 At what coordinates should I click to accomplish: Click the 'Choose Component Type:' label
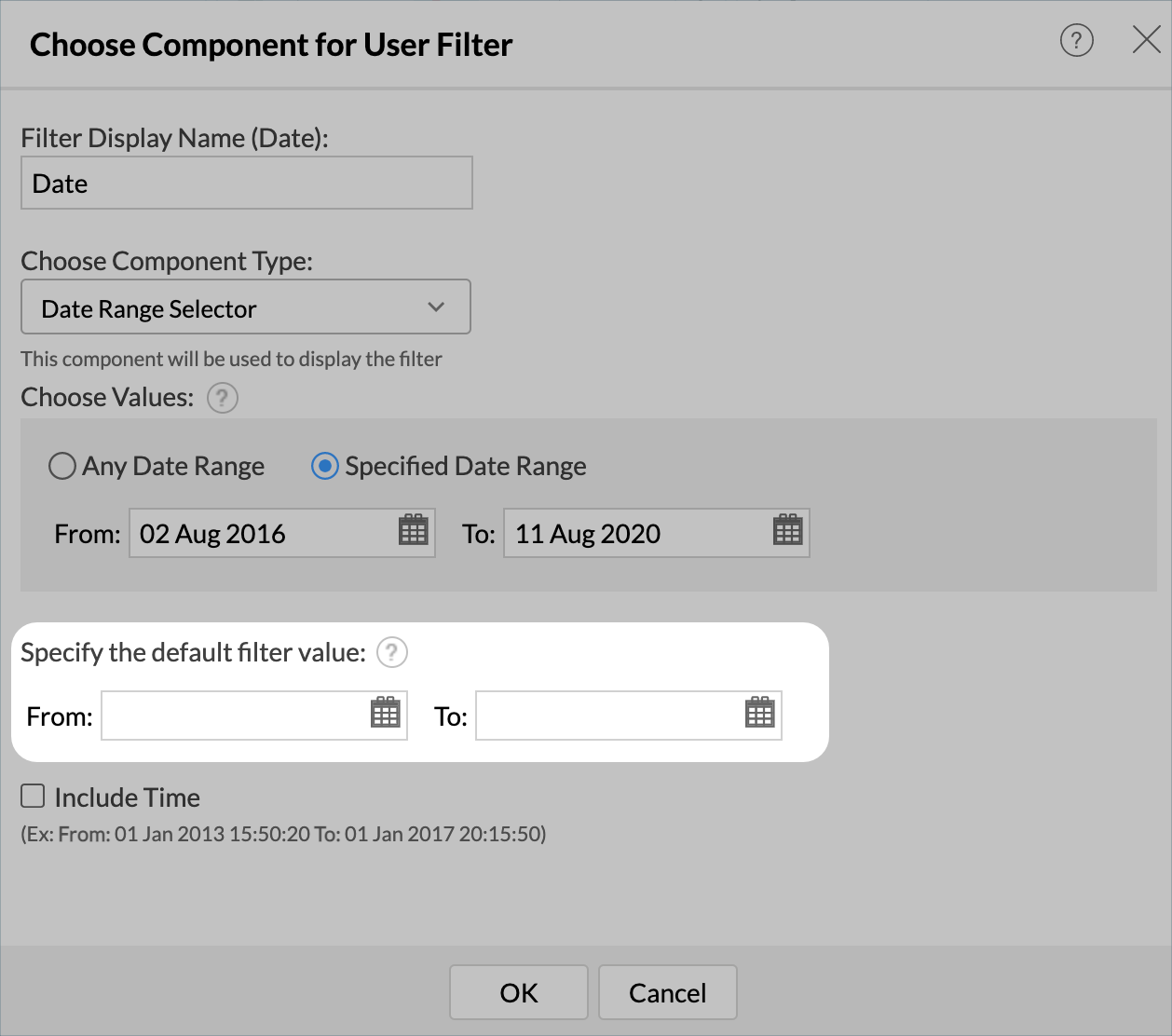[x=167, y=261]
